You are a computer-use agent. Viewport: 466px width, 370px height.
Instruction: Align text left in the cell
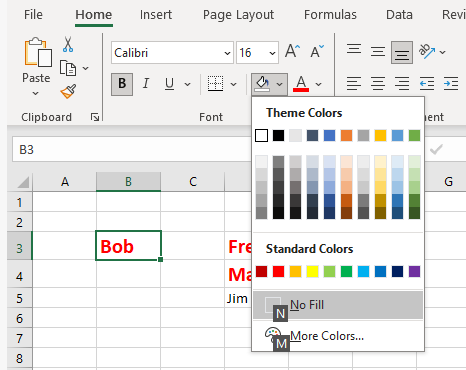354,83
